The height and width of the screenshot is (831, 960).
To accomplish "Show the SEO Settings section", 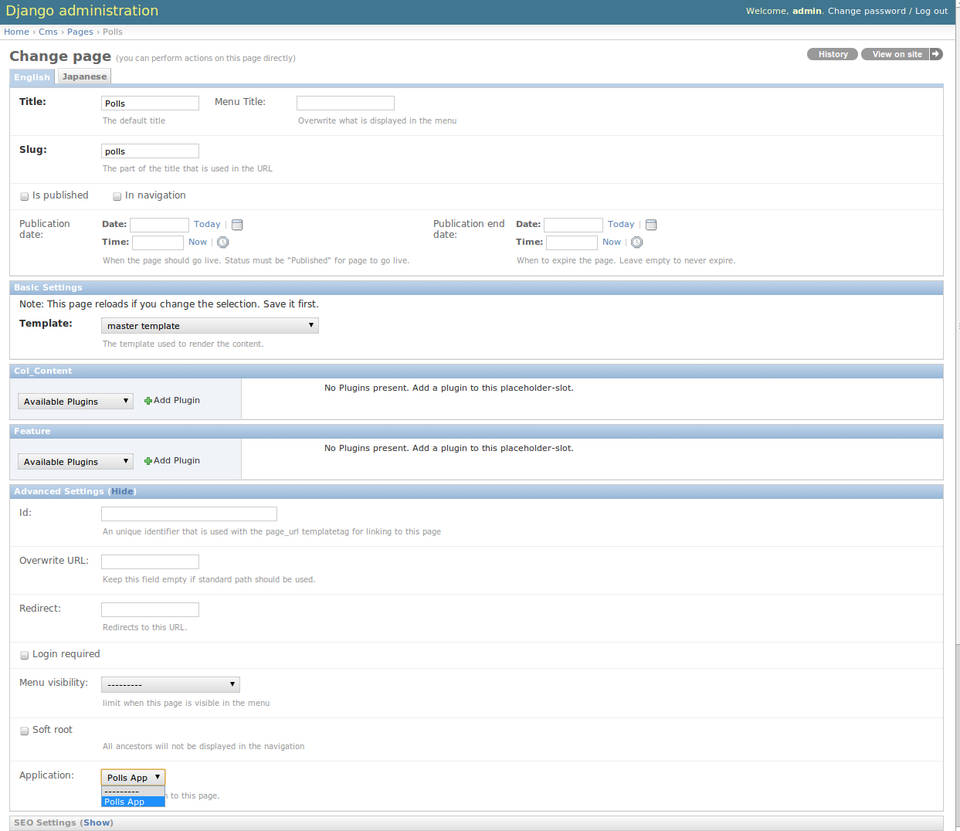I will [97, 823].
